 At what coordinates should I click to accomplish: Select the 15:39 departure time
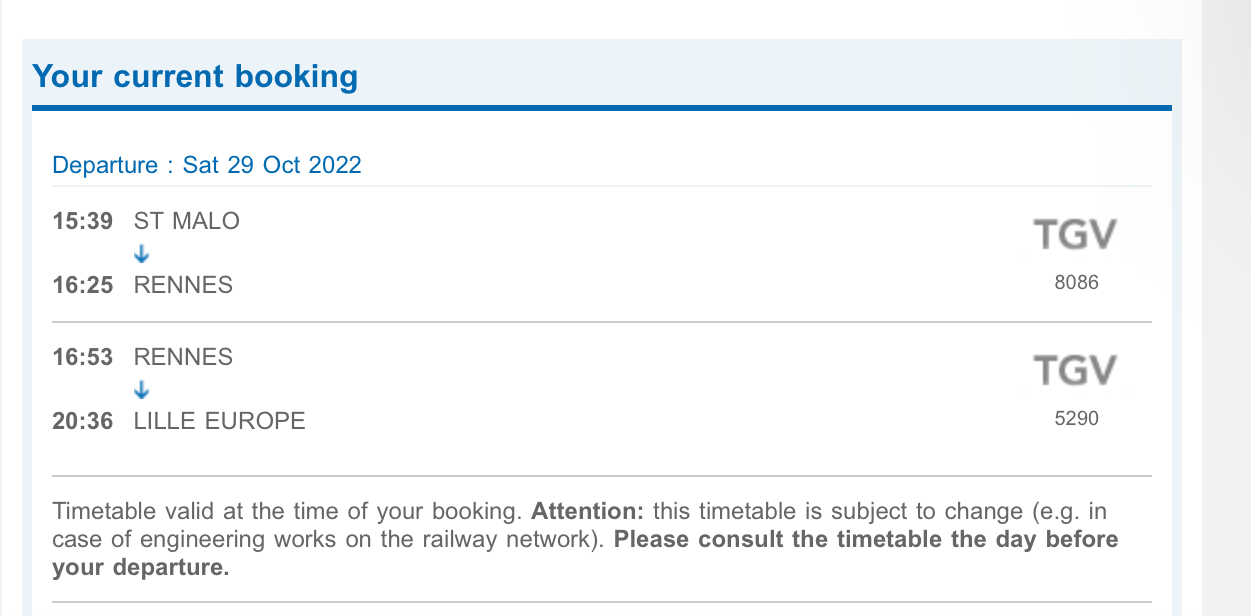[83, 221]
